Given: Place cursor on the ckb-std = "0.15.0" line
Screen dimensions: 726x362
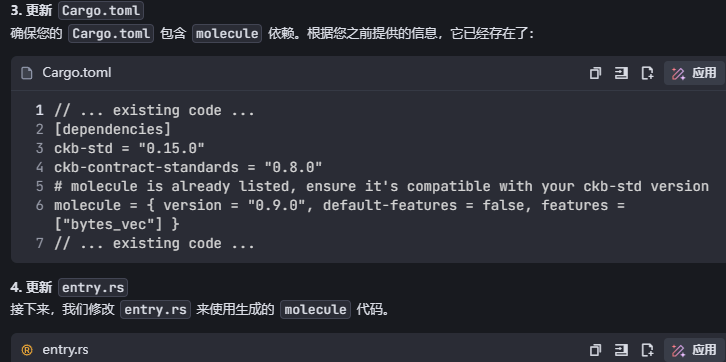Looking at the screenshot, I should pyautogui.click(x=129, y=149).
